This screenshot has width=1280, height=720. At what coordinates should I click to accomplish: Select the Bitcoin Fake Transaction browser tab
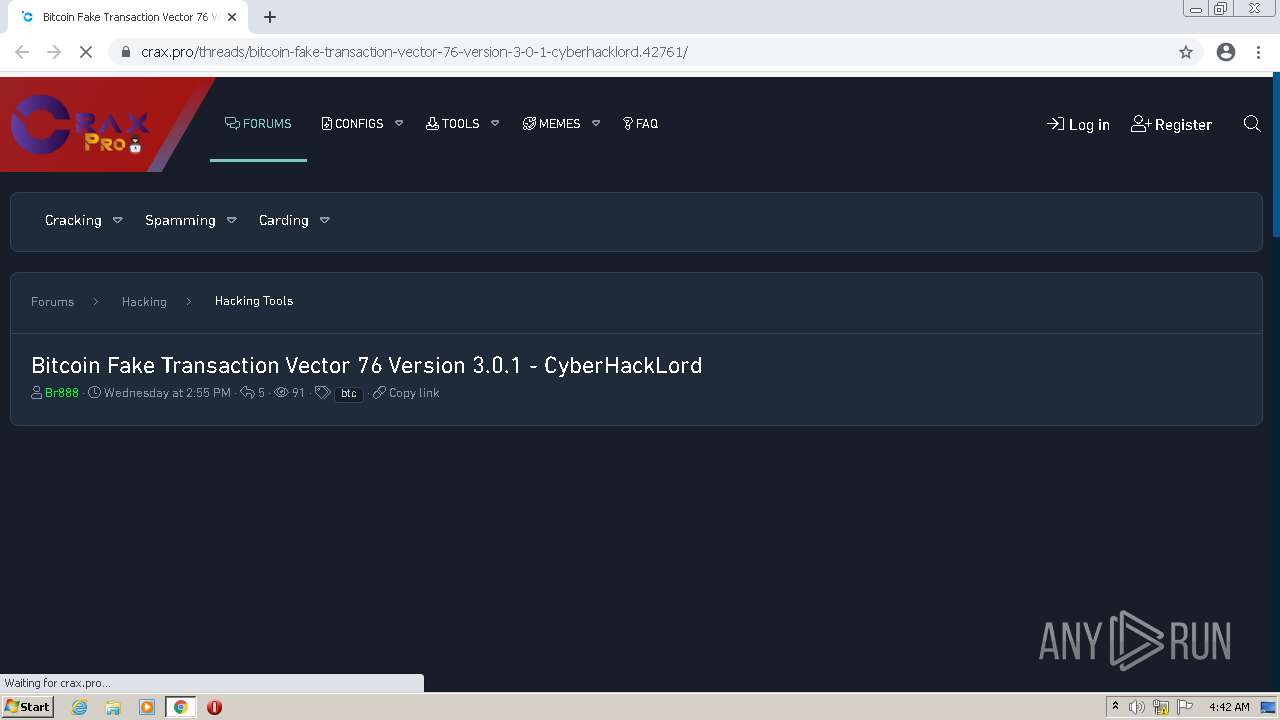pyautogui.click(x=128, y=17)
